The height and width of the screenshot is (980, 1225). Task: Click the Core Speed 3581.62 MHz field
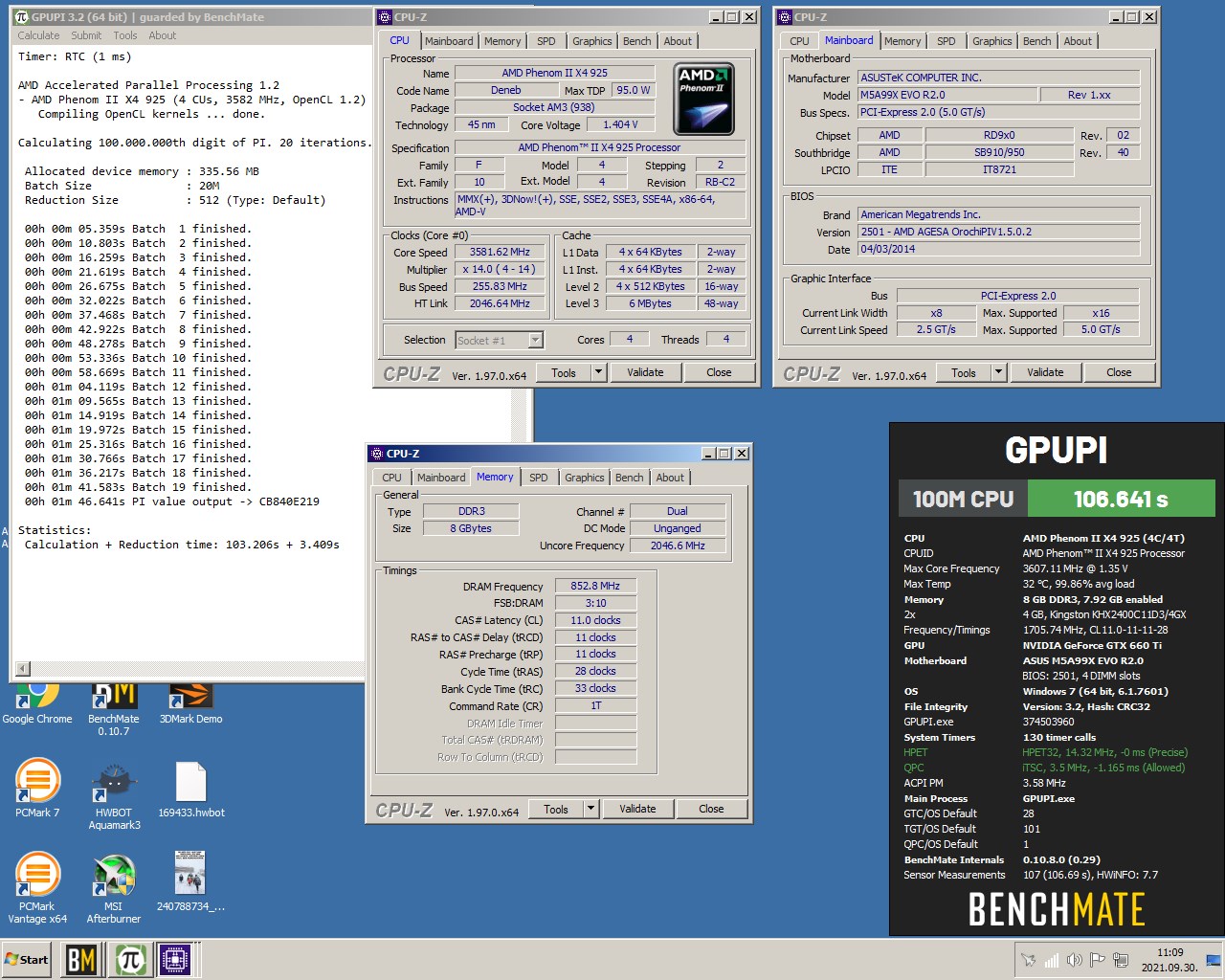click(x=500, y=252)
